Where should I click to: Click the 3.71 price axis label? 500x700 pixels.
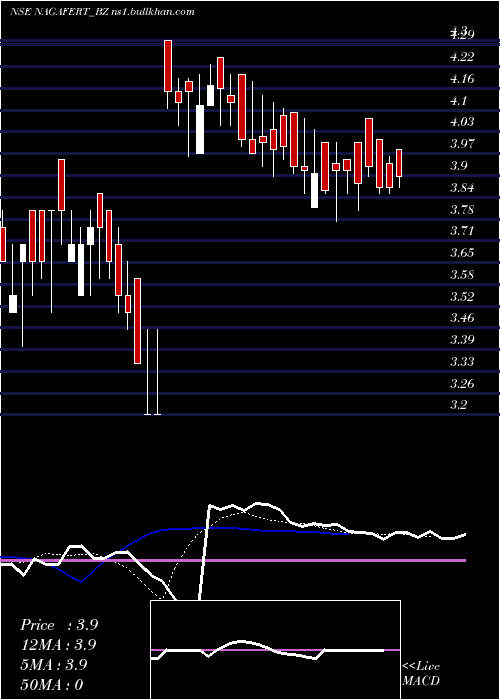tap(461, 231)
